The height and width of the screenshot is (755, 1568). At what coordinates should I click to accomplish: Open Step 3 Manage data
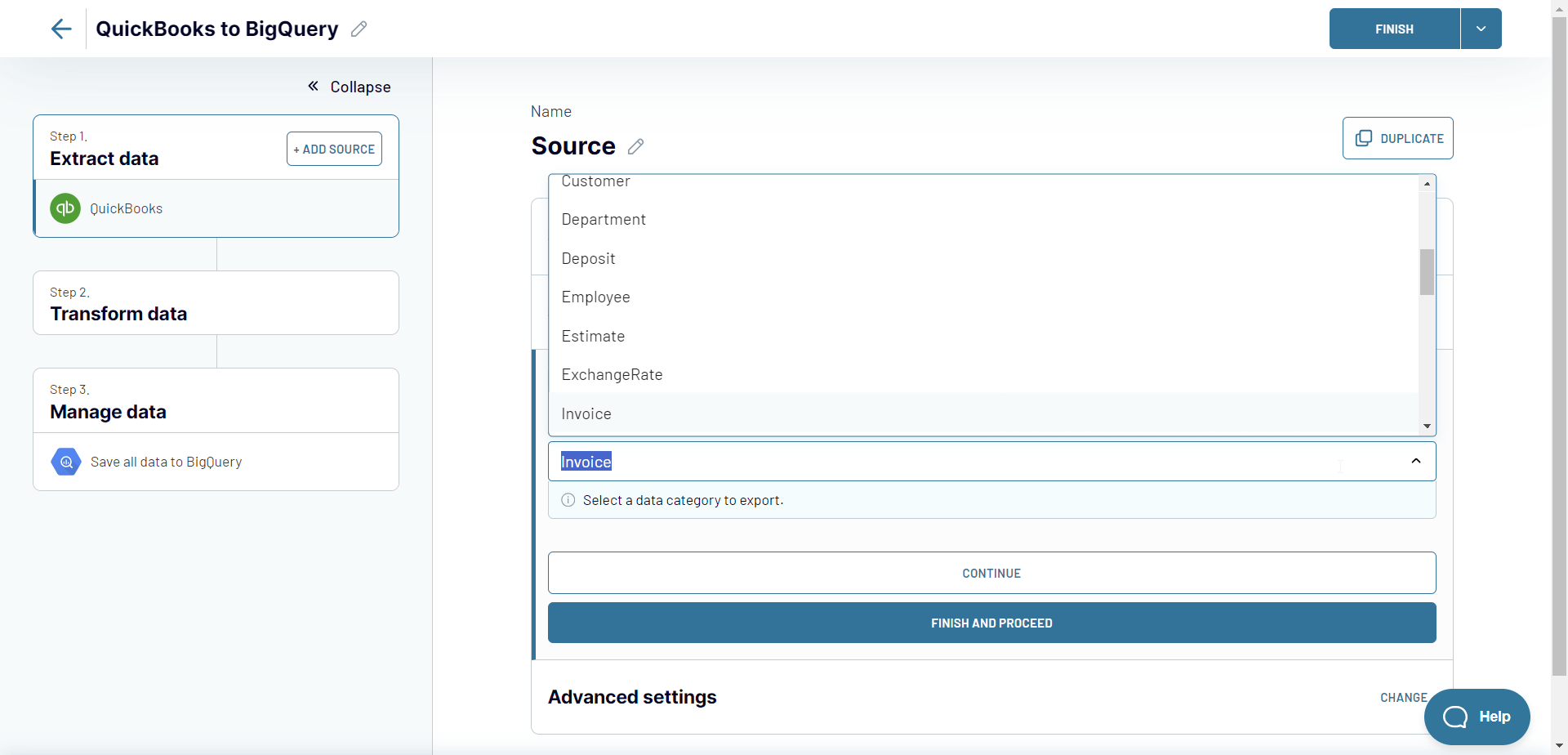[216, 401]
